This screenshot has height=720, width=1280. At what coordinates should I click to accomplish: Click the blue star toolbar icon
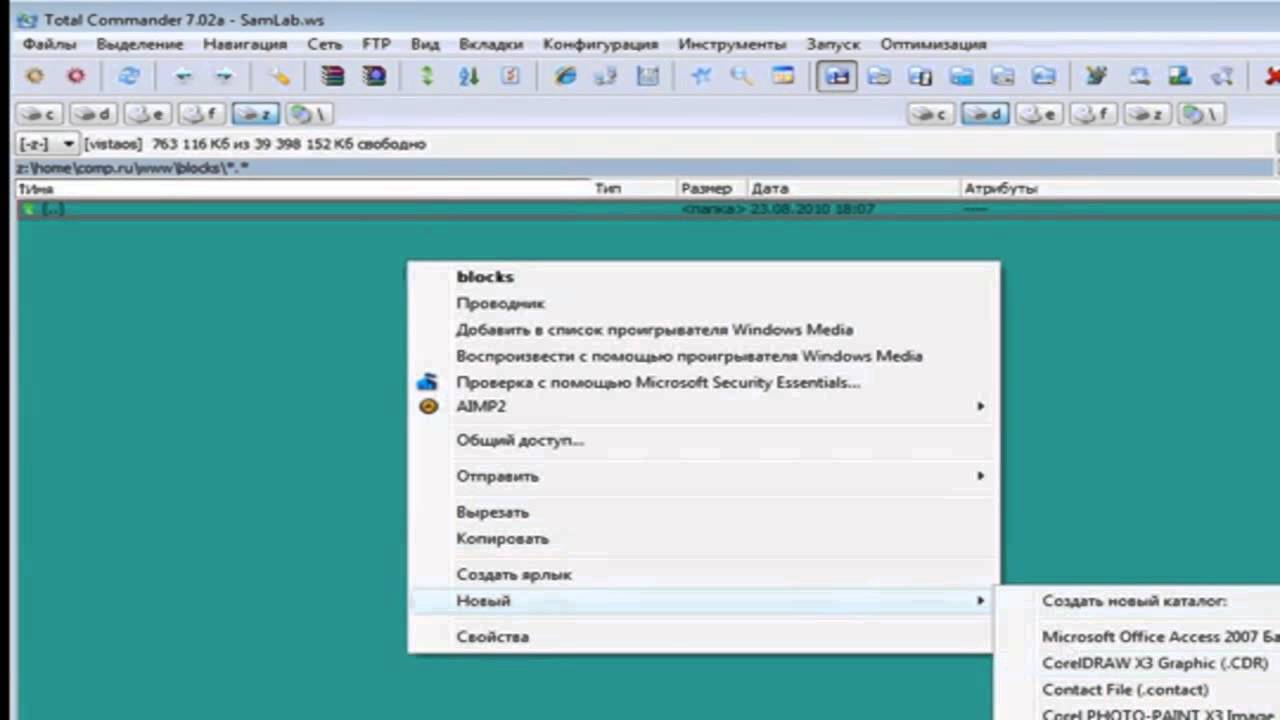click(x=701, y=76)
